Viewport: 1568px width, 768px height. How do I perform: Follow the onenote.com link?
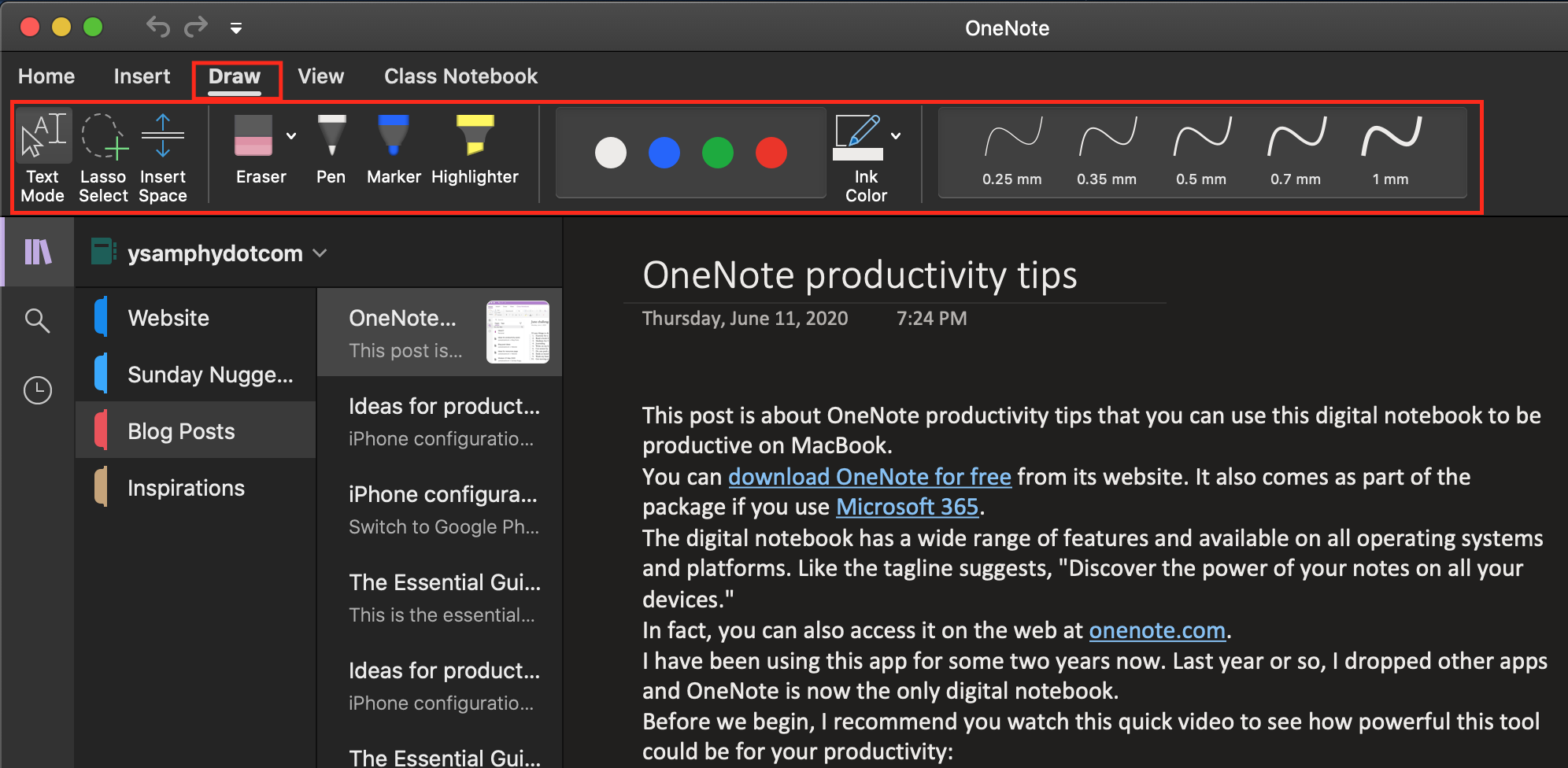coord(1157,630)
